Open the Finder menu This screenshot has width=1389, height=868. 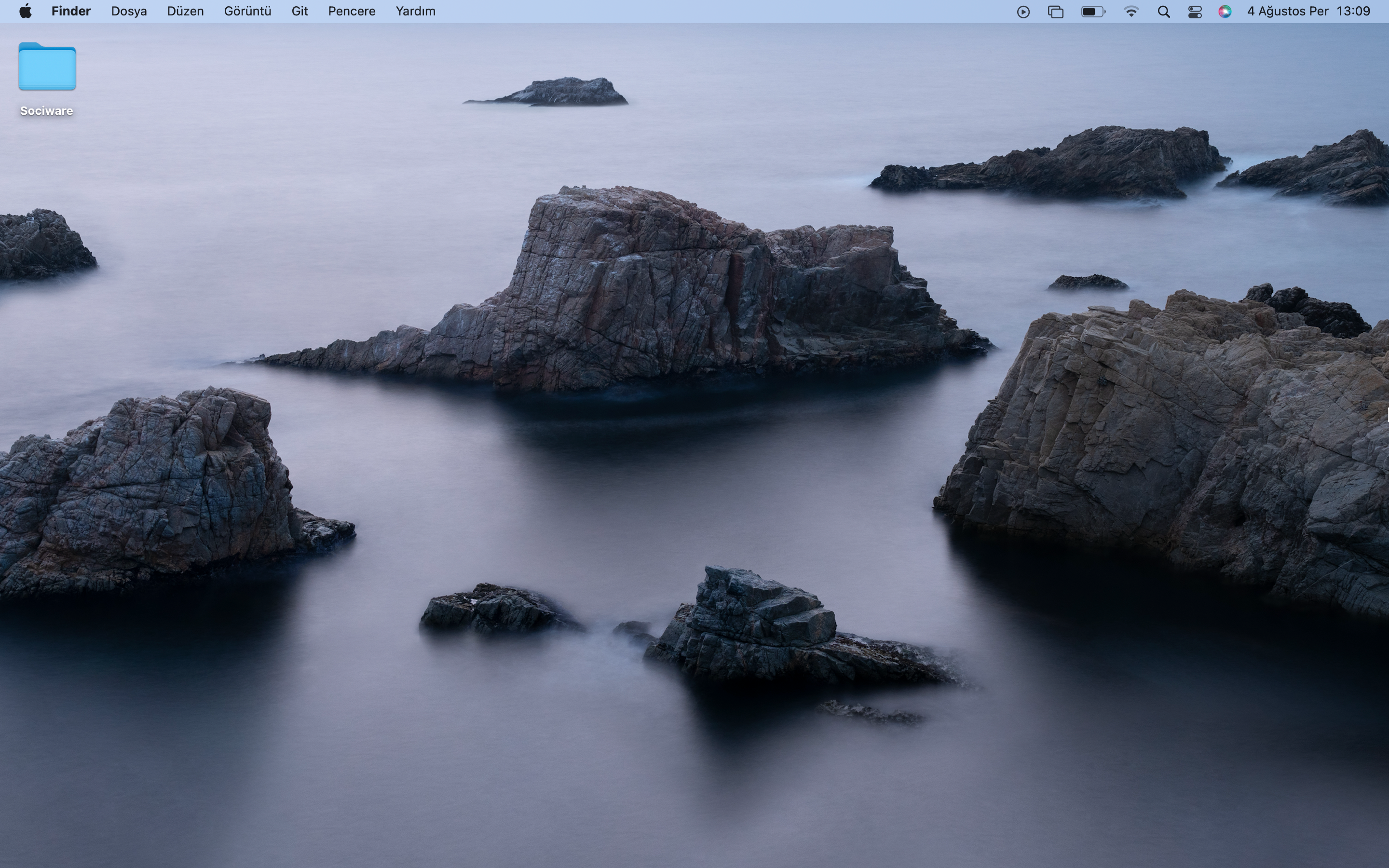coord(70,11)
